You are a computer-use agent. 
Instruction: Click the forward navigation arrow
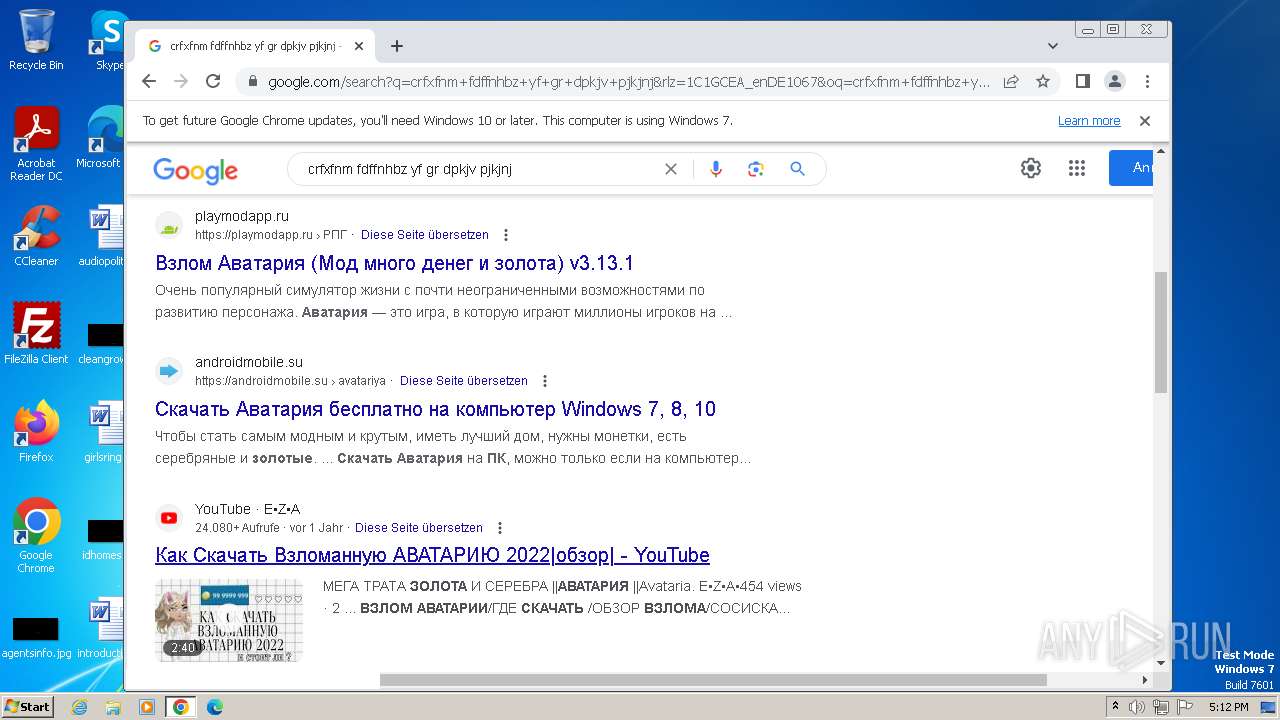click(x=181, y=81)
